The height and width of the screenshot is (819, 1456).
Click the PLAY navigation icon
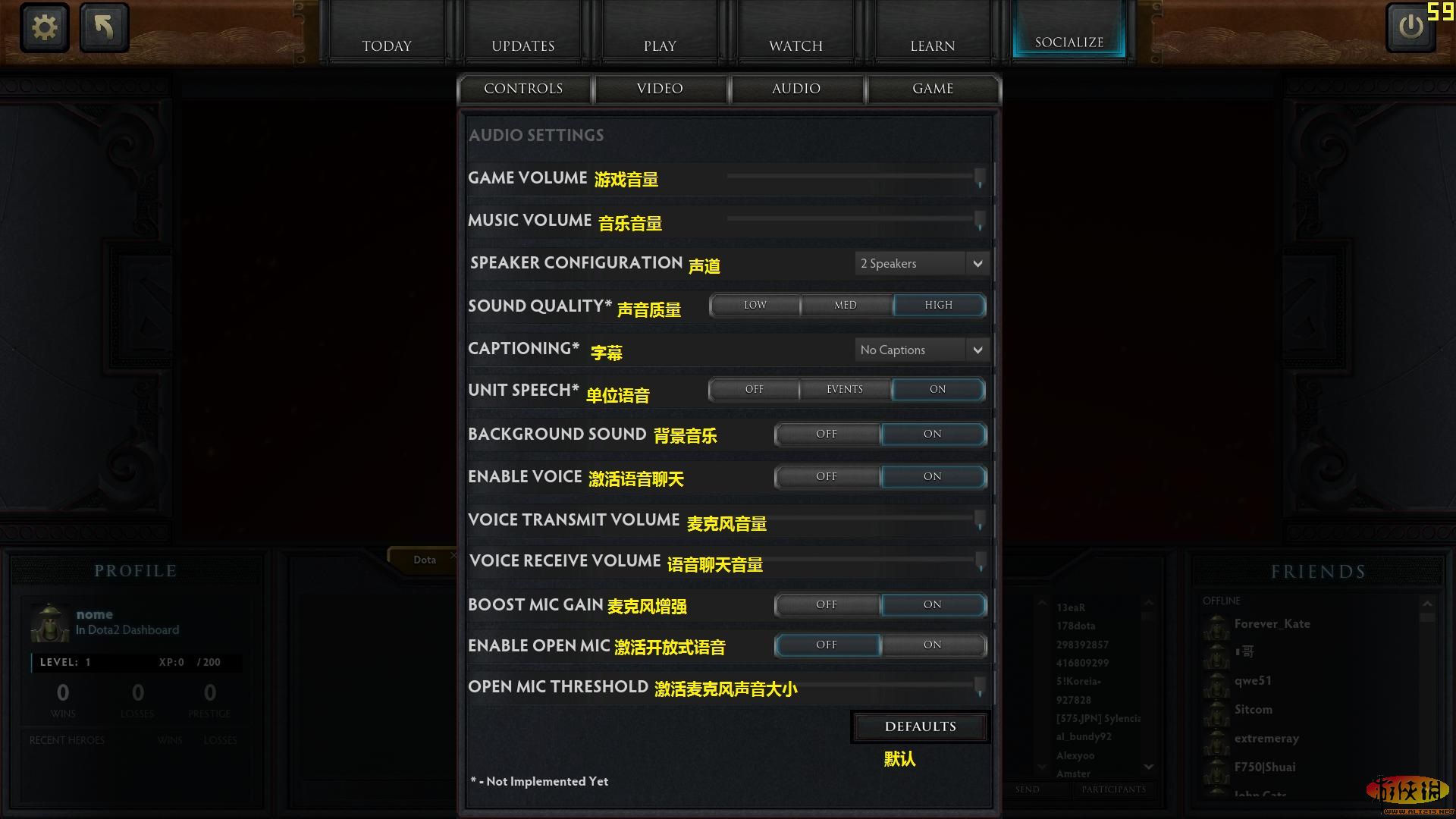[660, 46]
